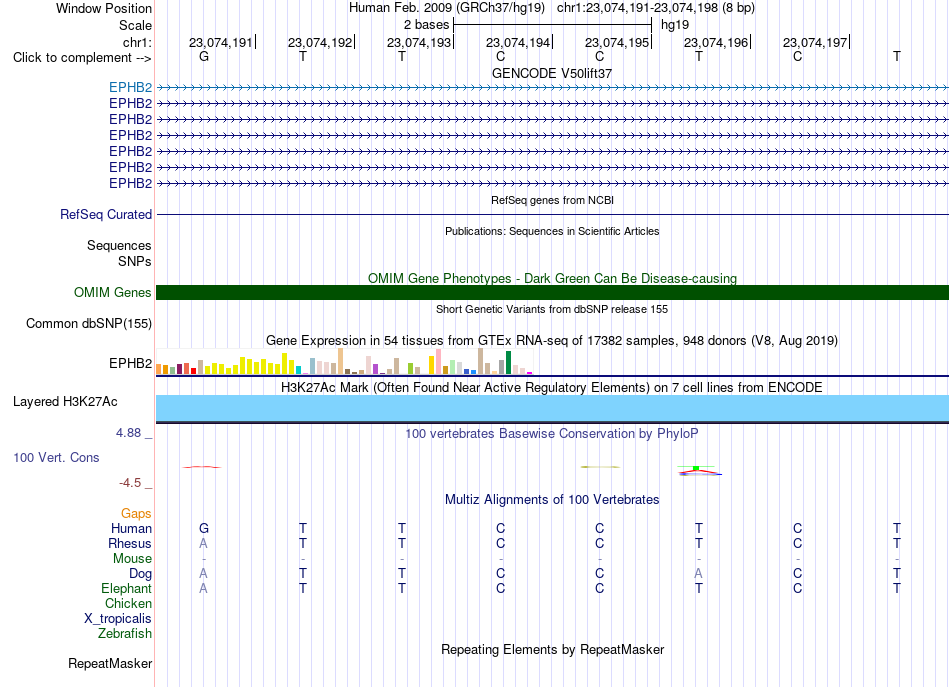The height and width of the screenshot is (687, 950).
Task: Click the OMIM Genes label
Action: 113,293
